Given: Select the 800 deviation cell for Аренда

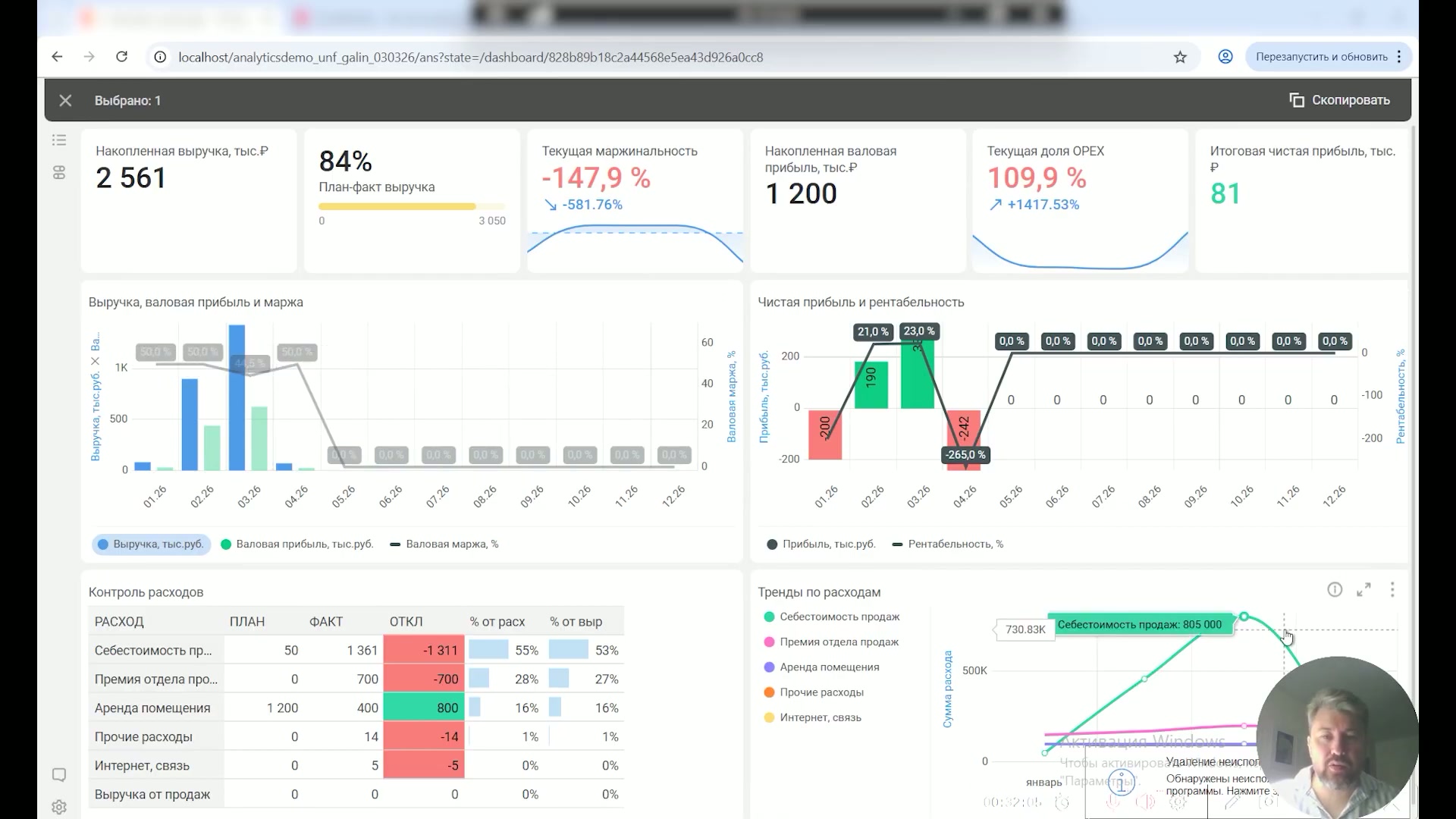Looking at the screenshot, I should click(424, 708).
